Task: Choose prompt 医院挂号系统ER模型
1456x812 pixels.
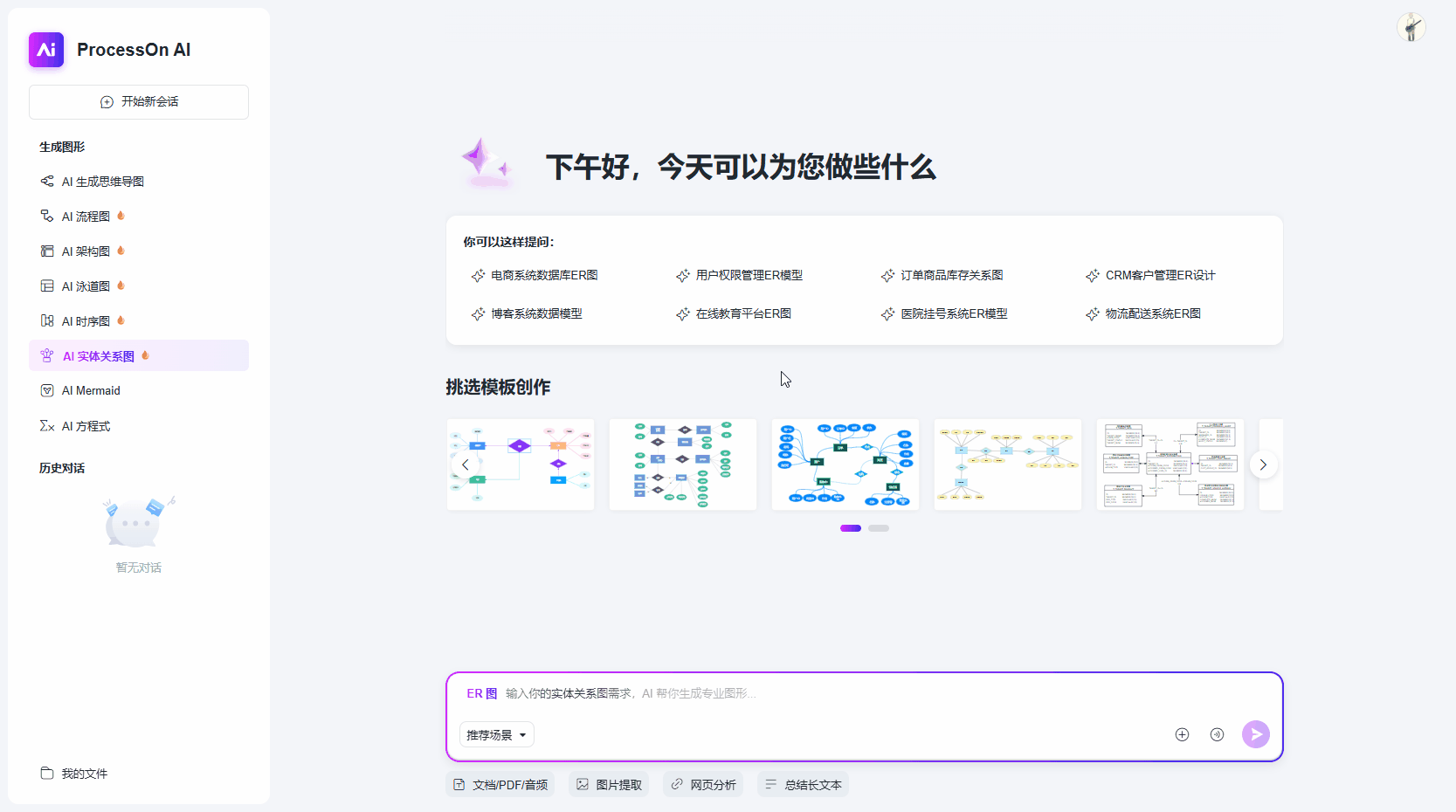Action: [944, 313]
